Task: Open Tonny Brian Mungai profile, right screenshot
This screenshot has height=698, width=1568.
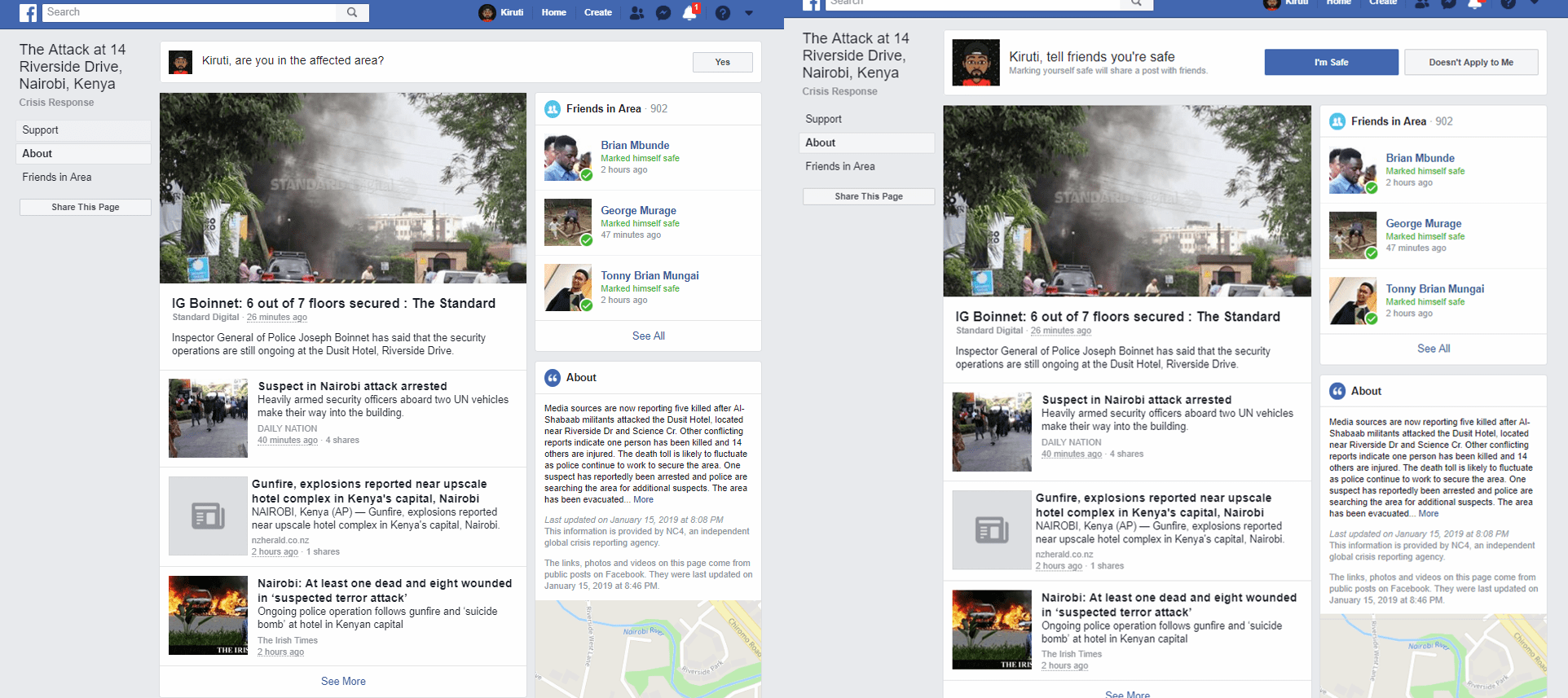Action: pos(1435,288)
